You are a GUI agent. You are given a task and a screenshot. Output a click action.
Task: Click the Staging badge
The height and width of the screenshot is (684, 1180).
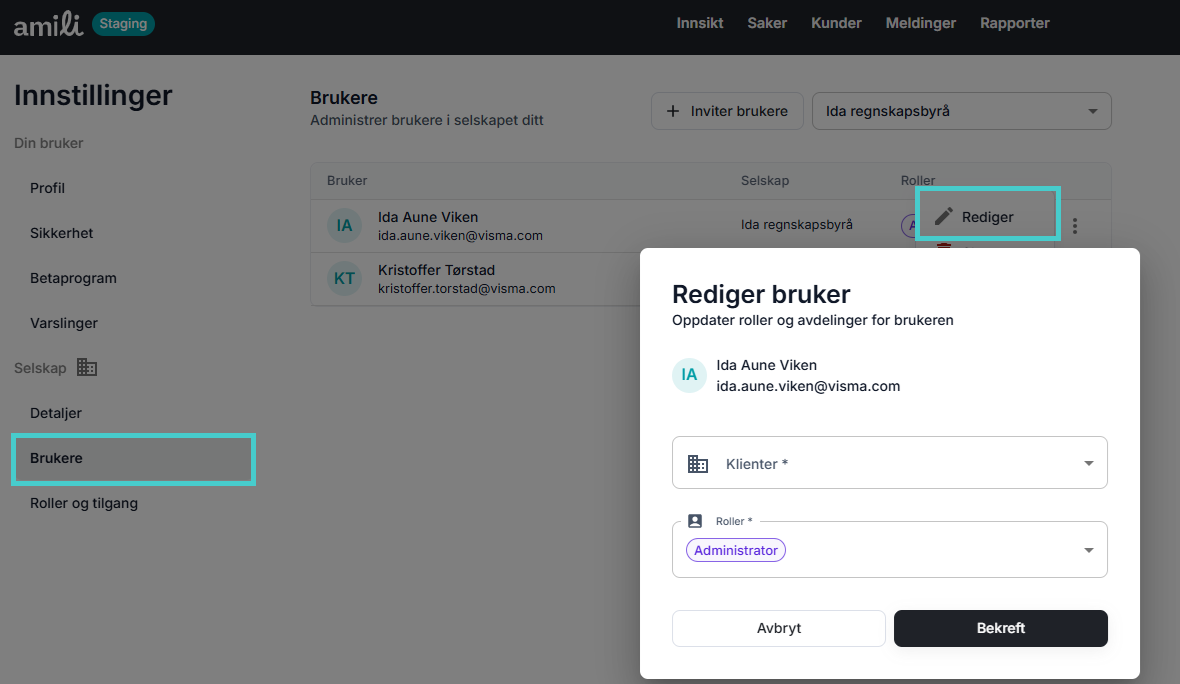click(123, 23)
